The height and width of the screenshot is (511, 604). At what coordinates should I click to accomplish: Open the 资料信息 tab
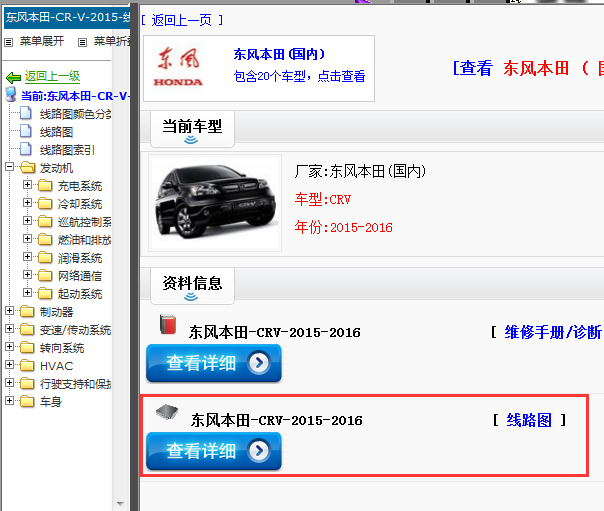pyautogui.click(x=192, y=286)
